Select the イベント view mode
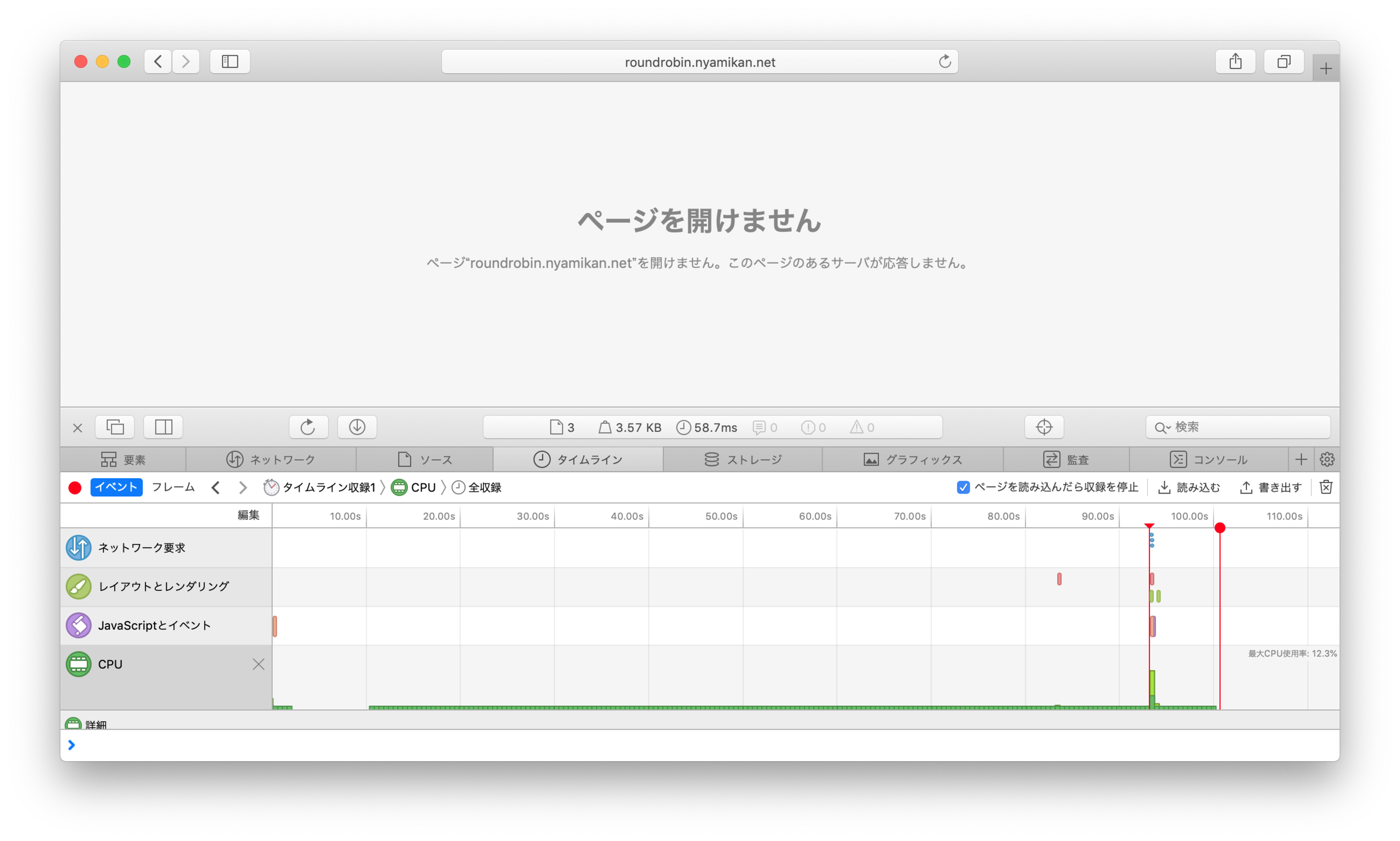Viewport: 1400px width, 841px height. coord(116,488)
